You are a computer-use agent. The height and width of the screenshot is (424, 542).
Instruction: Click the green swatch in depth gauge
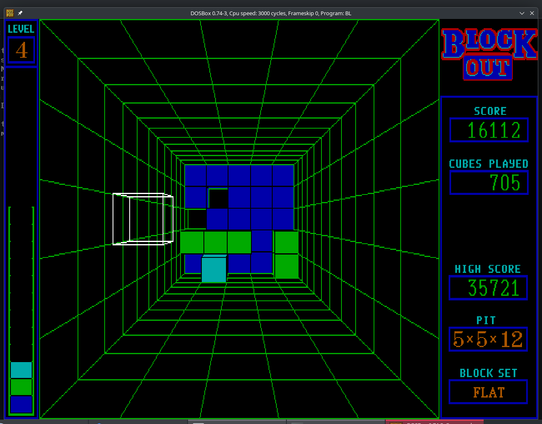[21, 387]
